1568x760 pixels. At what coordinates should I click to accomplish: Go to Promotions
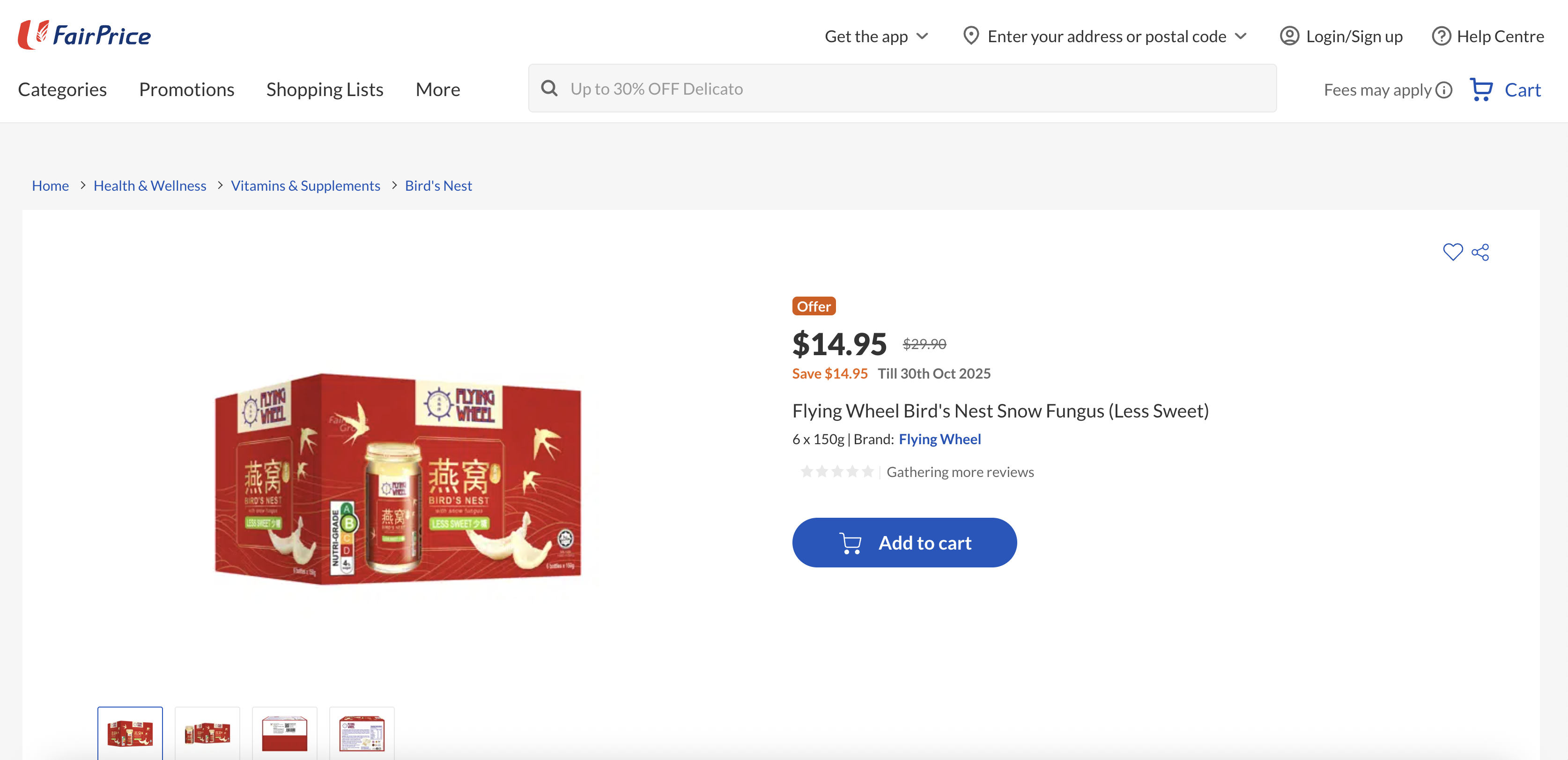(186, 89)
